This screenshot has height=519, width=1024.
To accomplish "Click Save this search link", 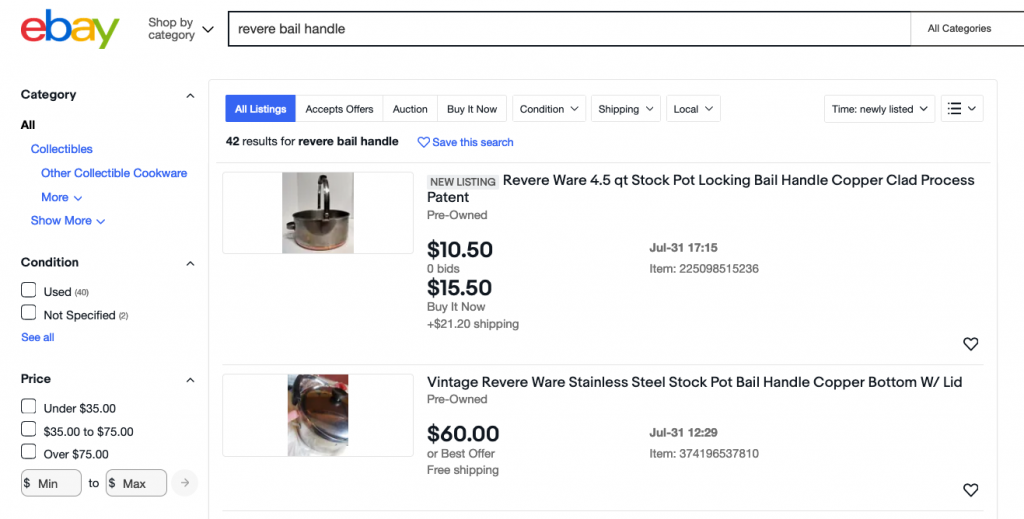I will click(x=473, y=142).
